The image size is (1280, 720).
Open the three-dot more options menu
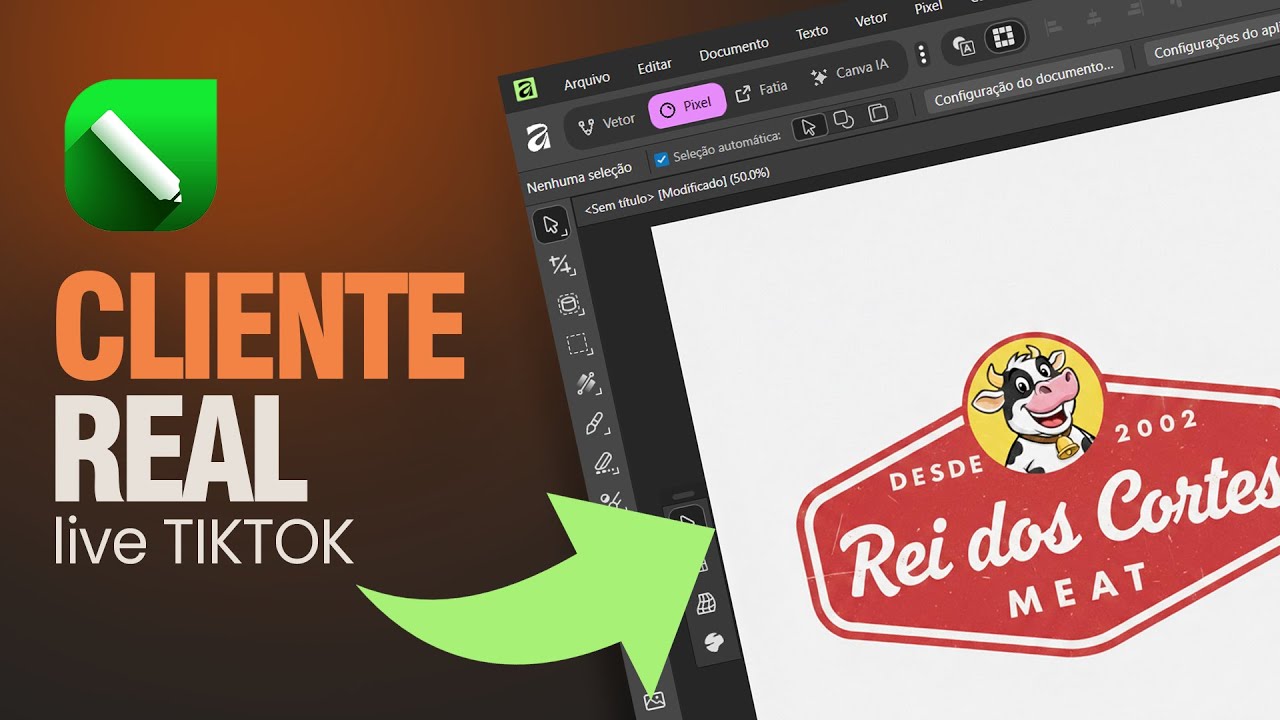tap(922, 54)
